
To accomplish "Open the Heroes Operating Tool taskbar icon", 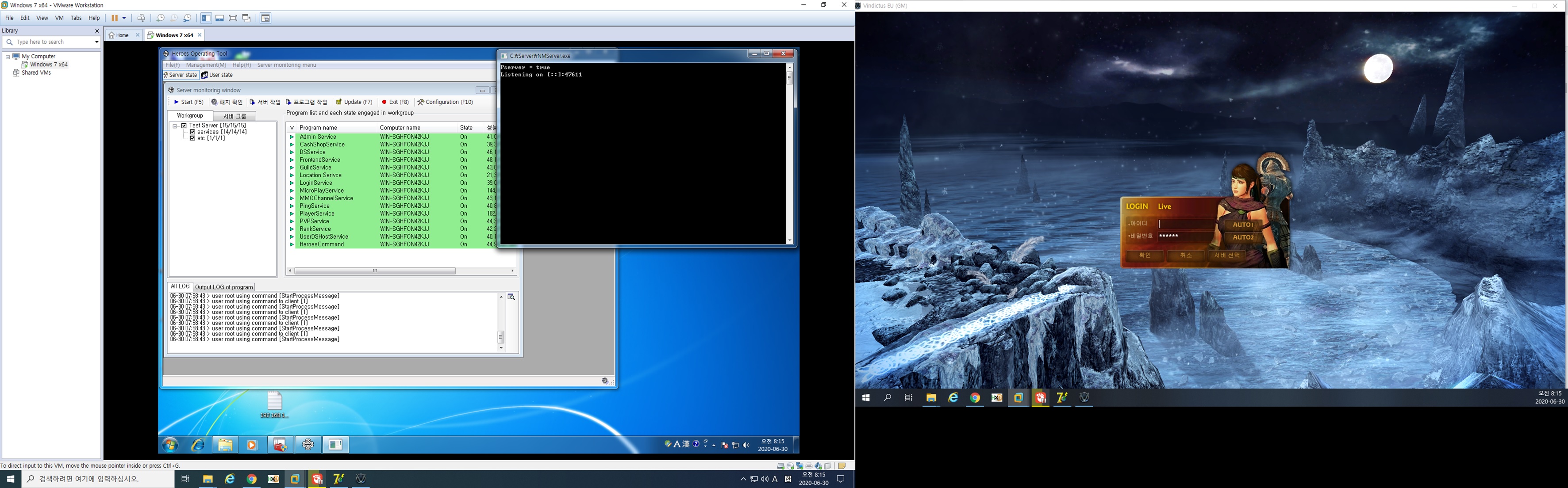I will [308, 445].
